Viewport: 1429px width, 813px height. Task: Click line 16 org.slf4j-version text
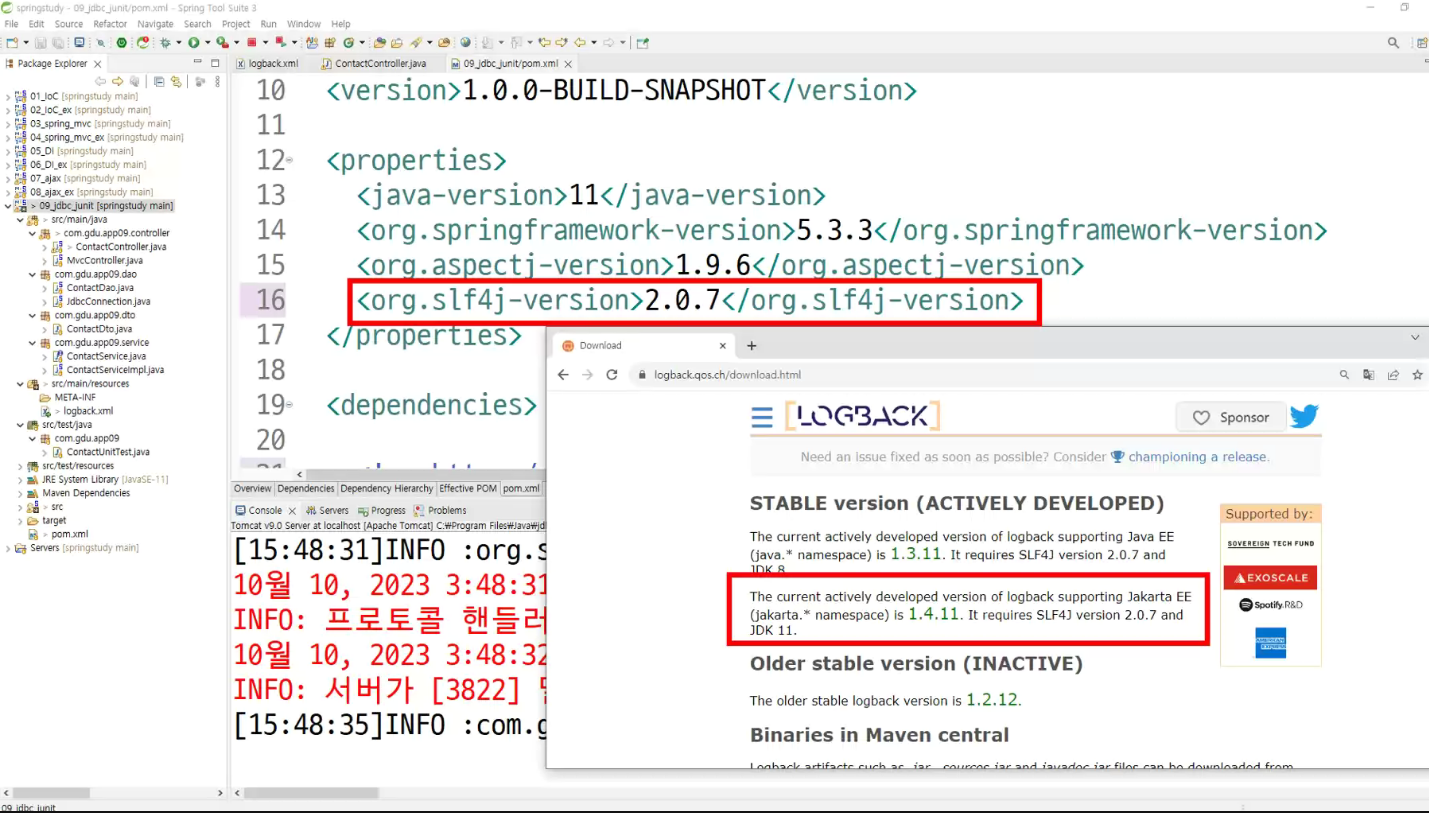point(690,300)
